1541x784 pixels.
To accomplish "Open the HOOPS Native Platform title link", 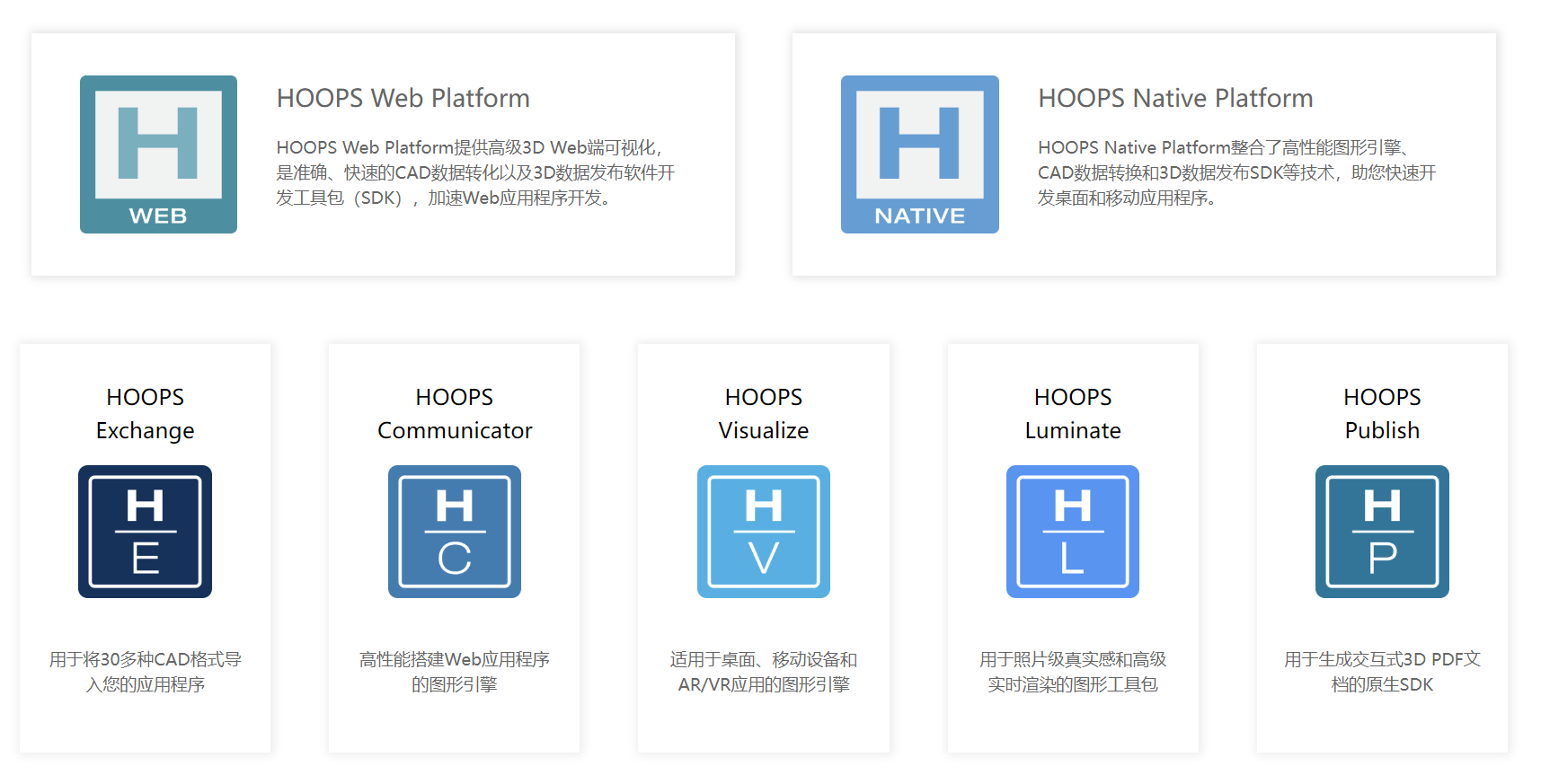I will (x=1175, y=98).
